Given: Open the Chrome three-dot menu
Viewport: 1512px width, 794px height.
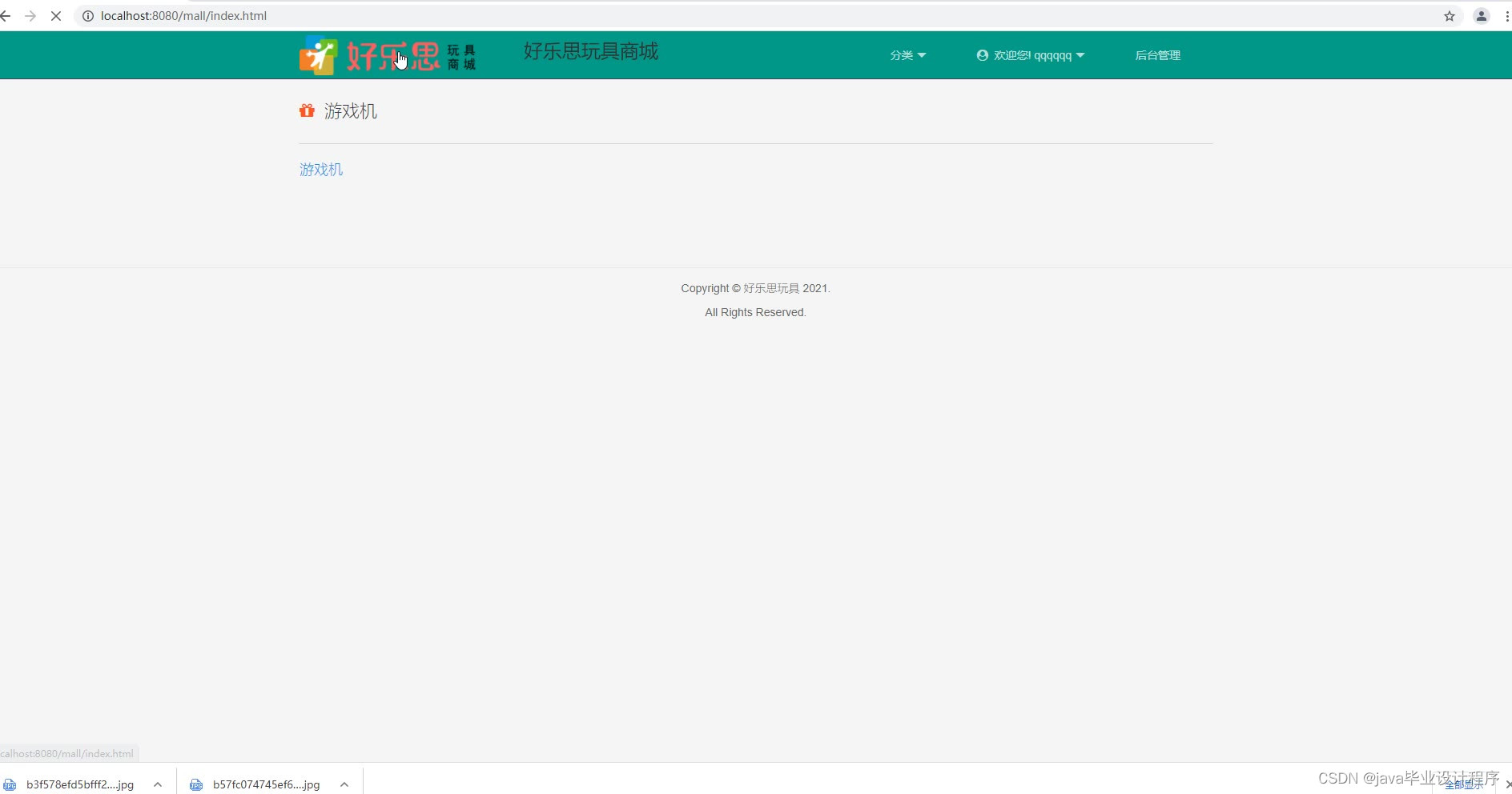Looking at the screenshot, I should 1506,16.
